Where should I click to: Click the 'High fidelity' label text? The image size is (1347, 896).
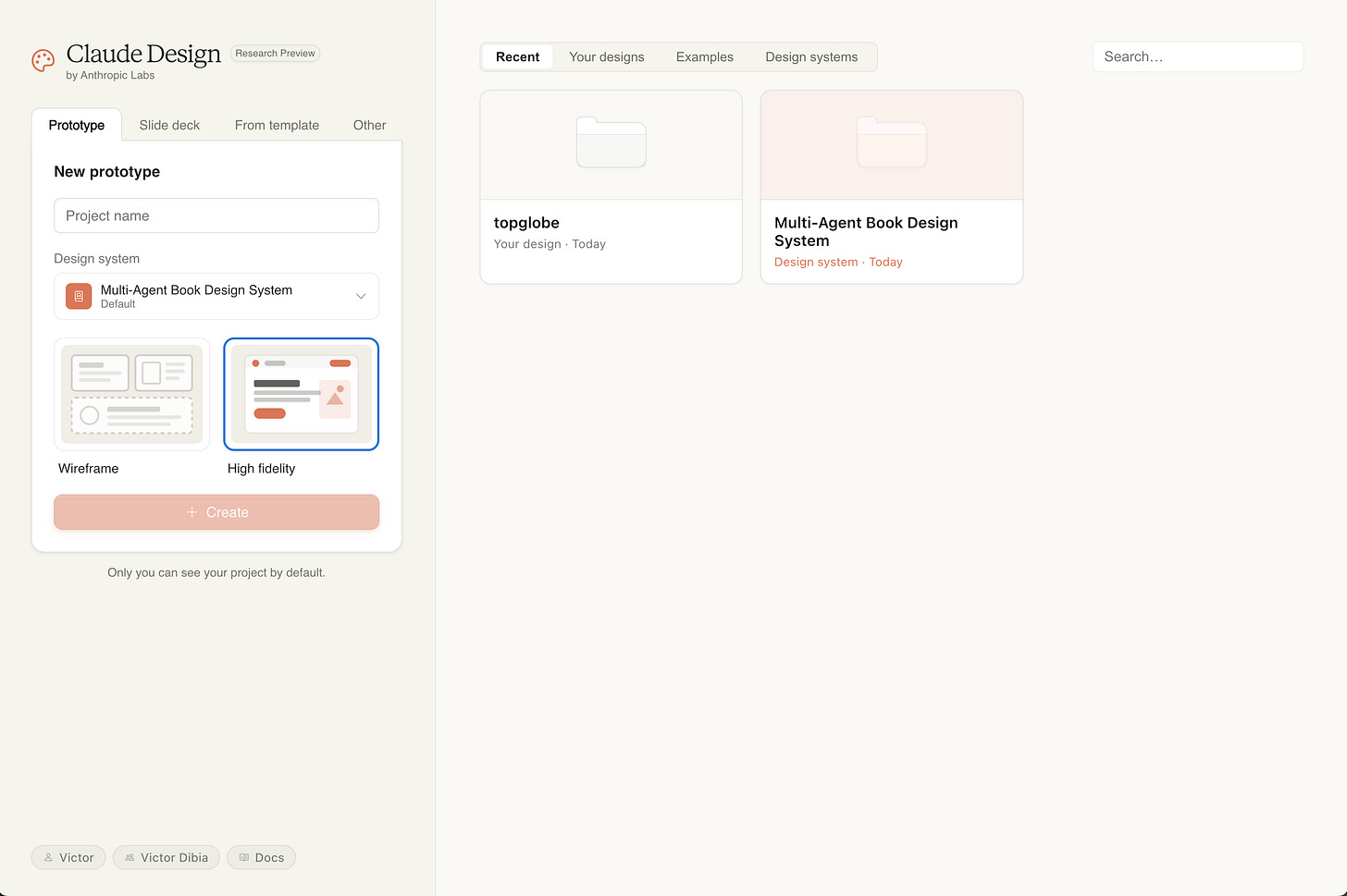[x=261, y=469]
